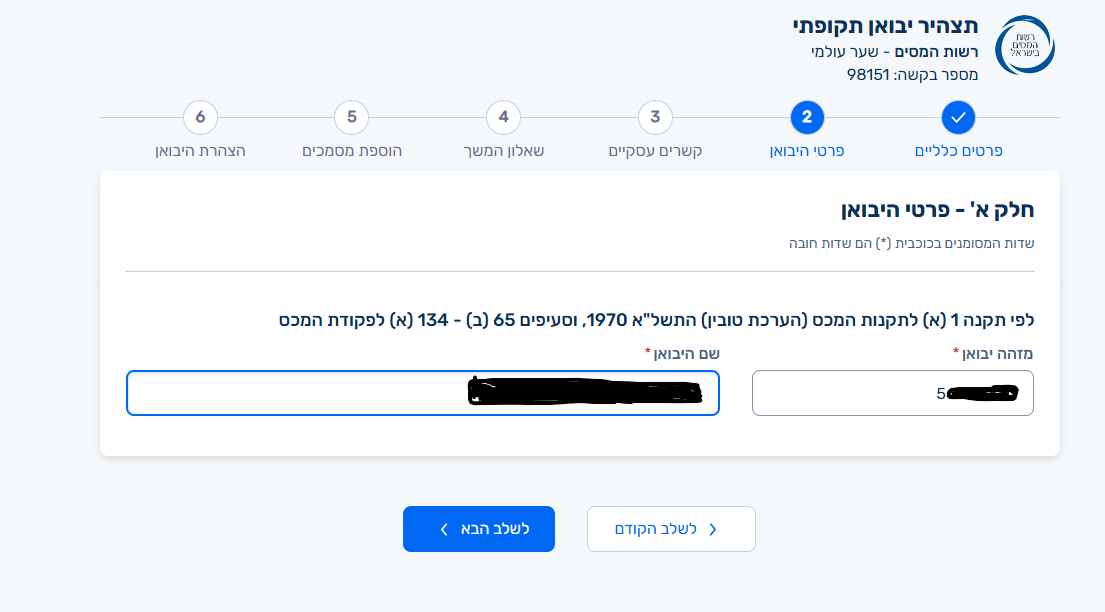
Task: Open step 5 circle
Action: point(352,117)
